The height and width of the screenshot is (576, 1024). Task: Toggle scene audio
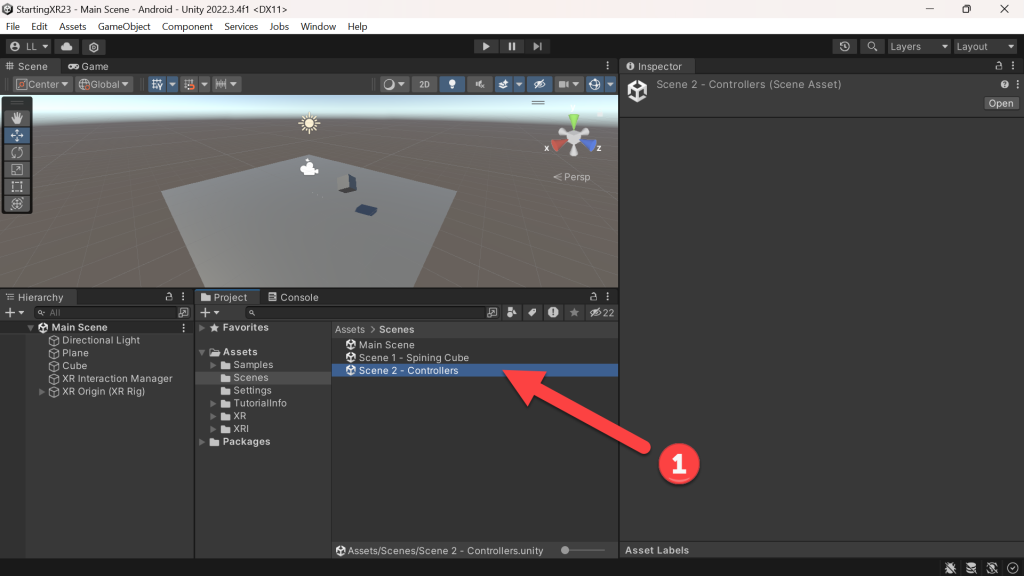pyautogui.click(x=479, y=84)
